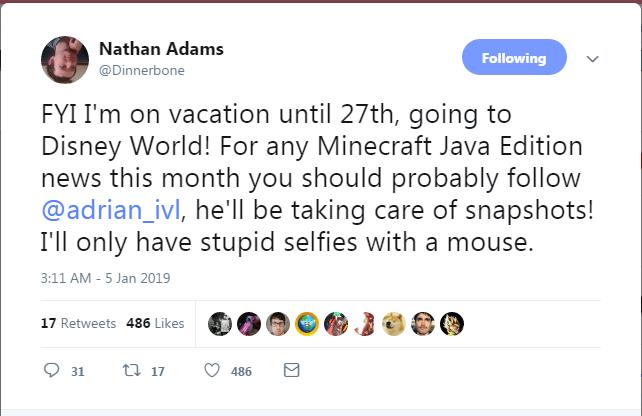This screenshot has height=416, width=642.
Task: Click the glasses-wearing man liker avatar
Action: tap(278, 324)
